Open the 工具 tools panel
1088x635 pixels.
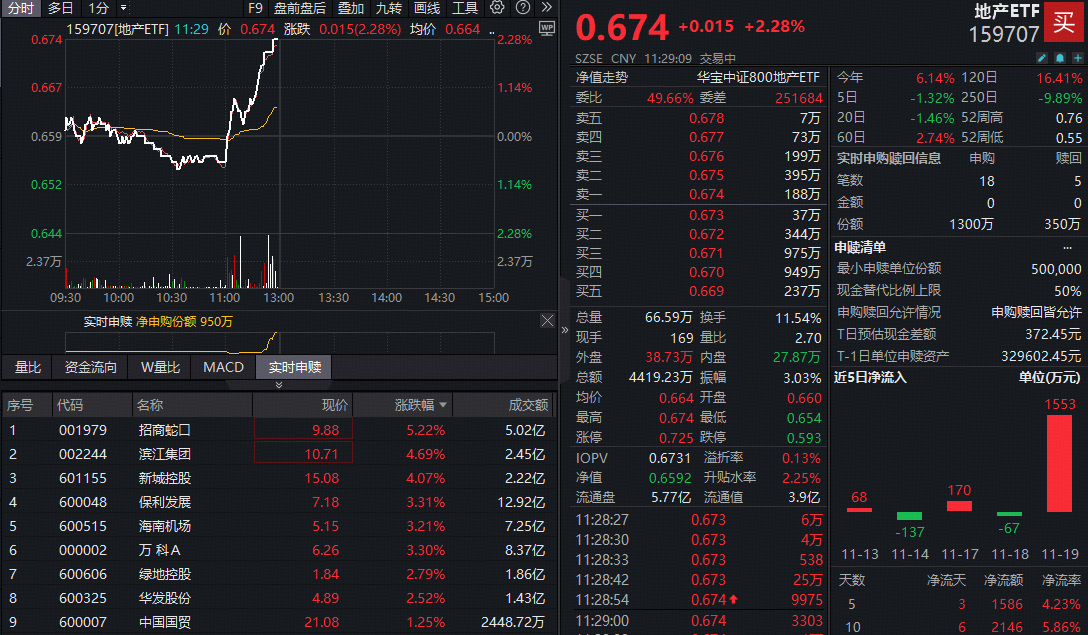pyautogui.click(x=466, y=8)
